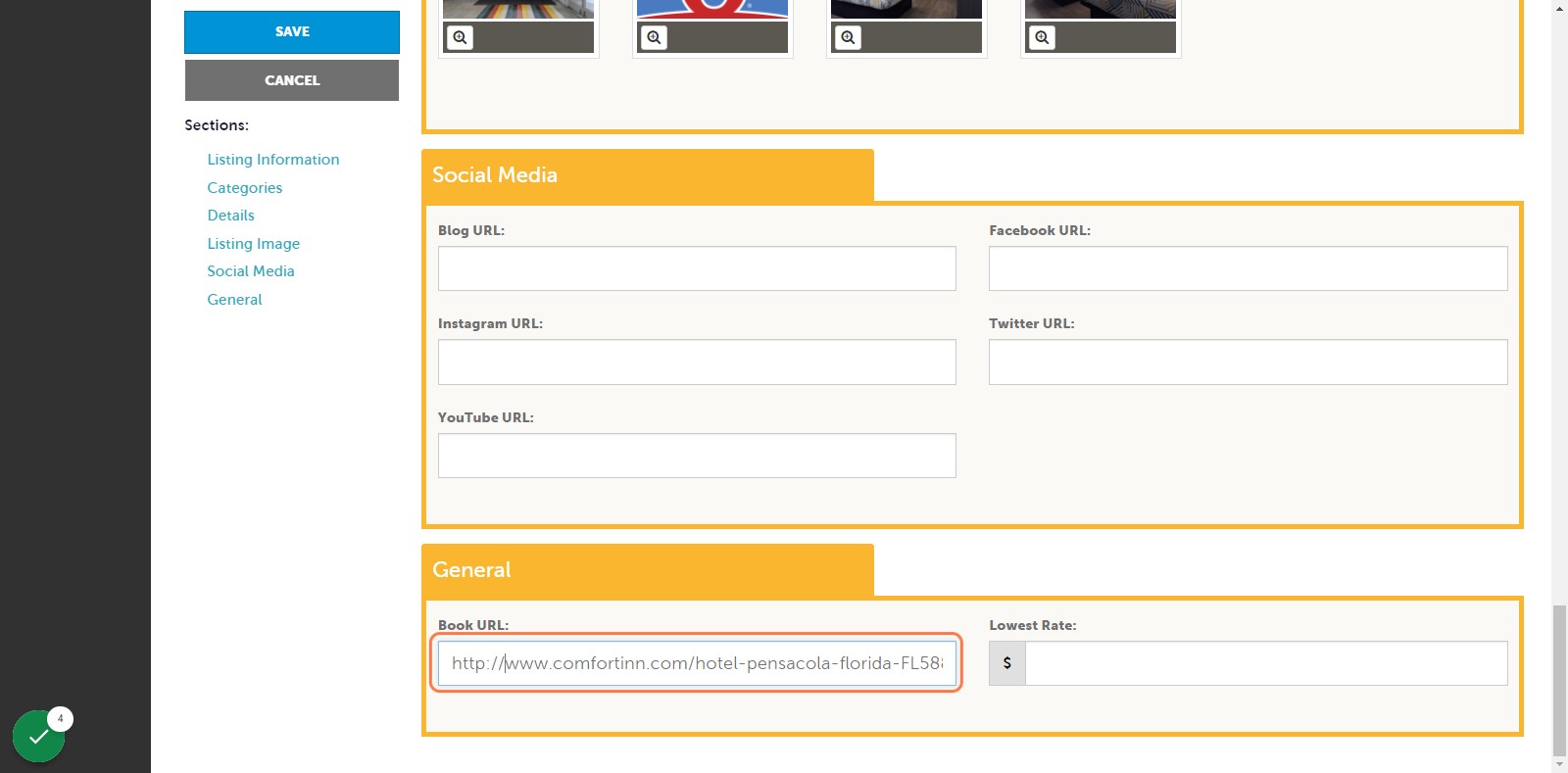This screenshot has height=773, width=1568.
Task: Zoom into the third listing image thumbnail
Action: point(848,37)
